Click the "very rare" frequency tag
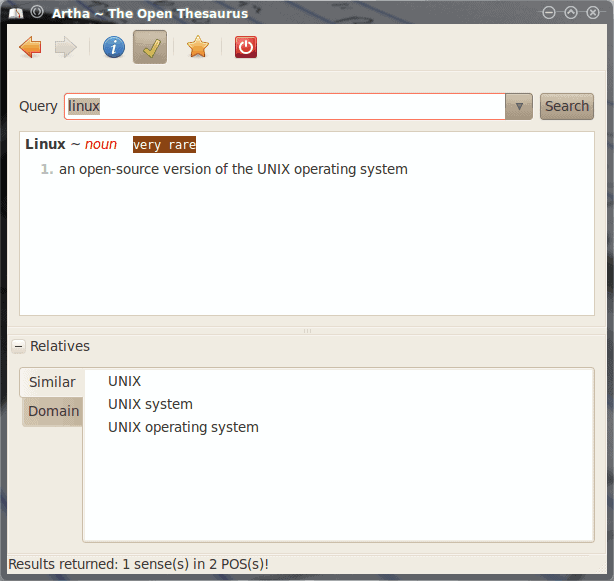 [164, 145]
